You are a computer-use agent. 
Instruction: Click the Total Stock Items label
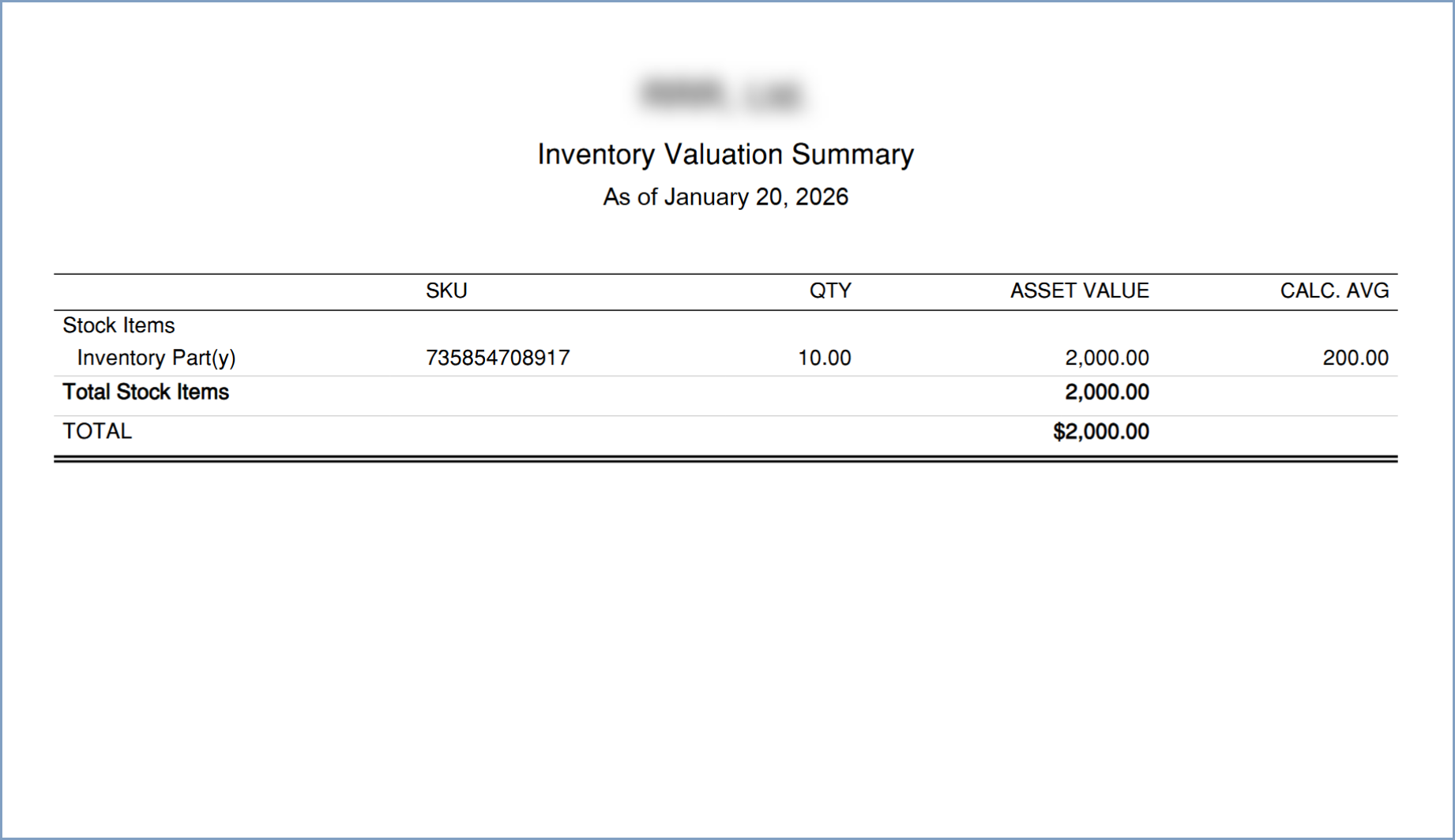click(x=146, y=392)
